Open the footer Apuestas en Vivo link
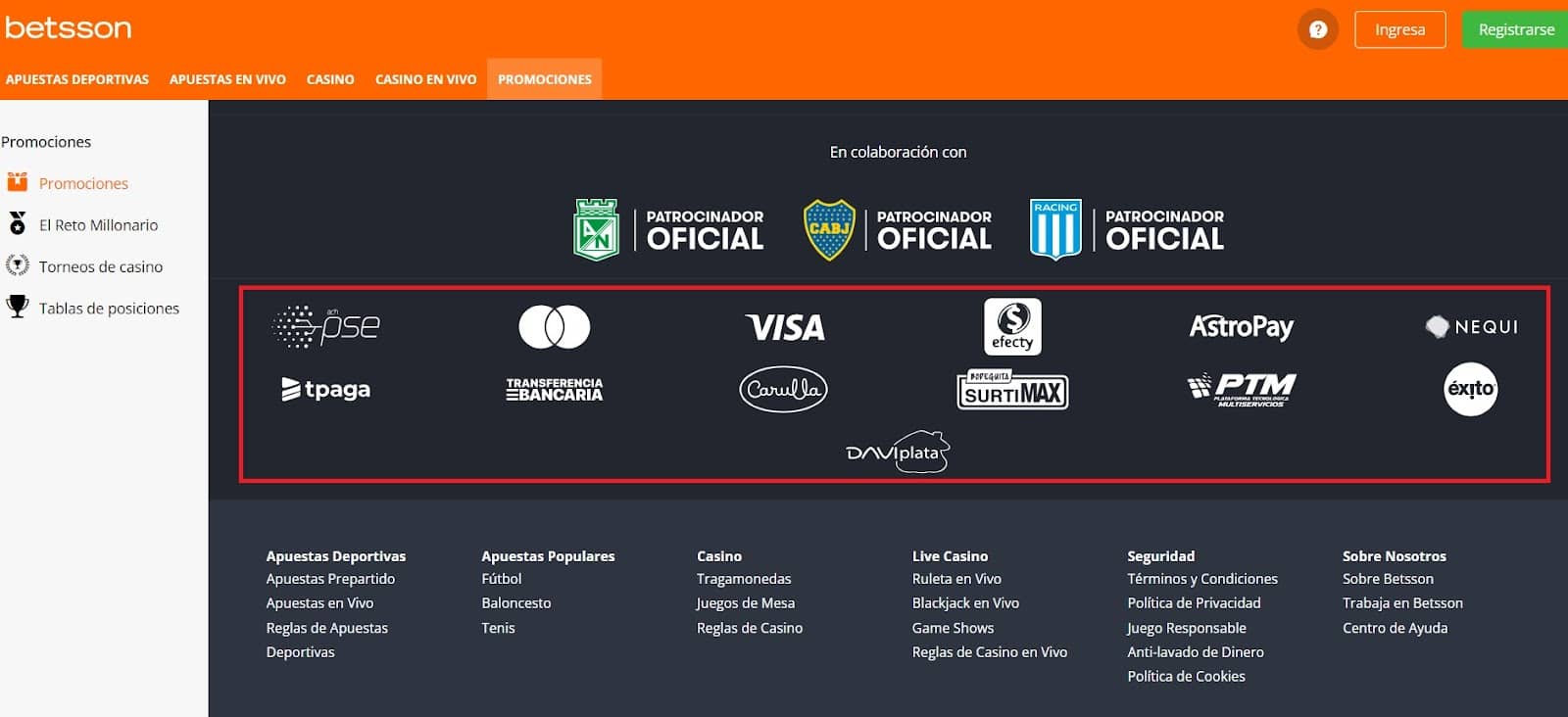This screenshot has width=1568, height=717. tap(319, 603)
